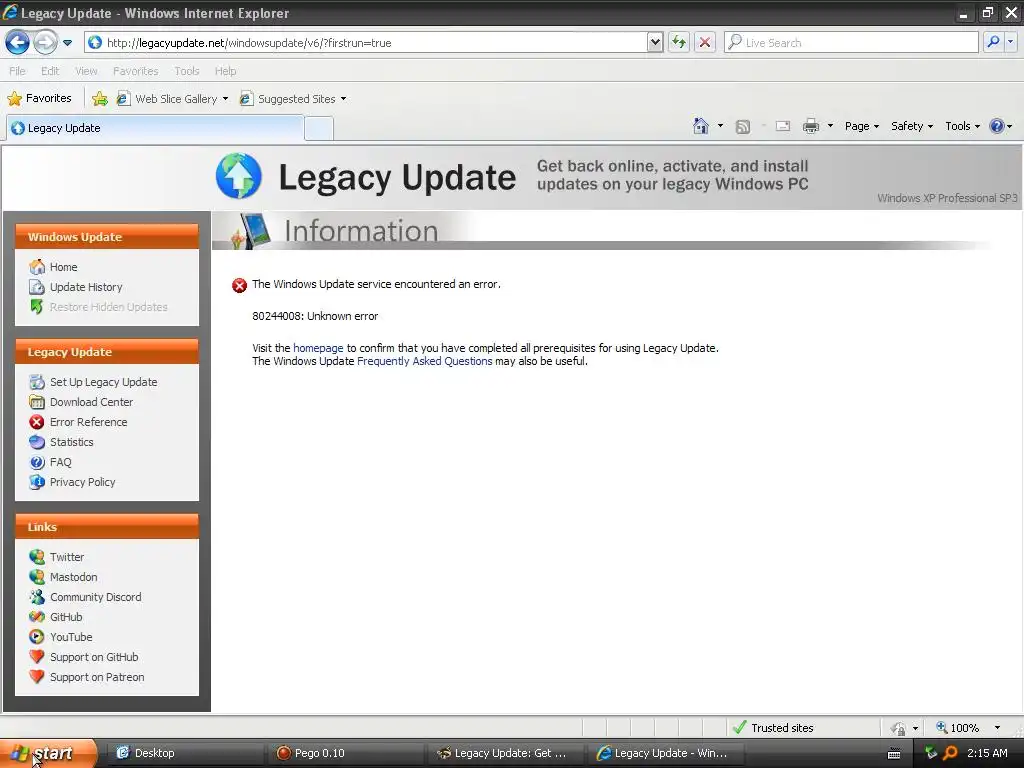1024x768 pixels.
Task: Click the search magnifier button
Action: point(993,42)
